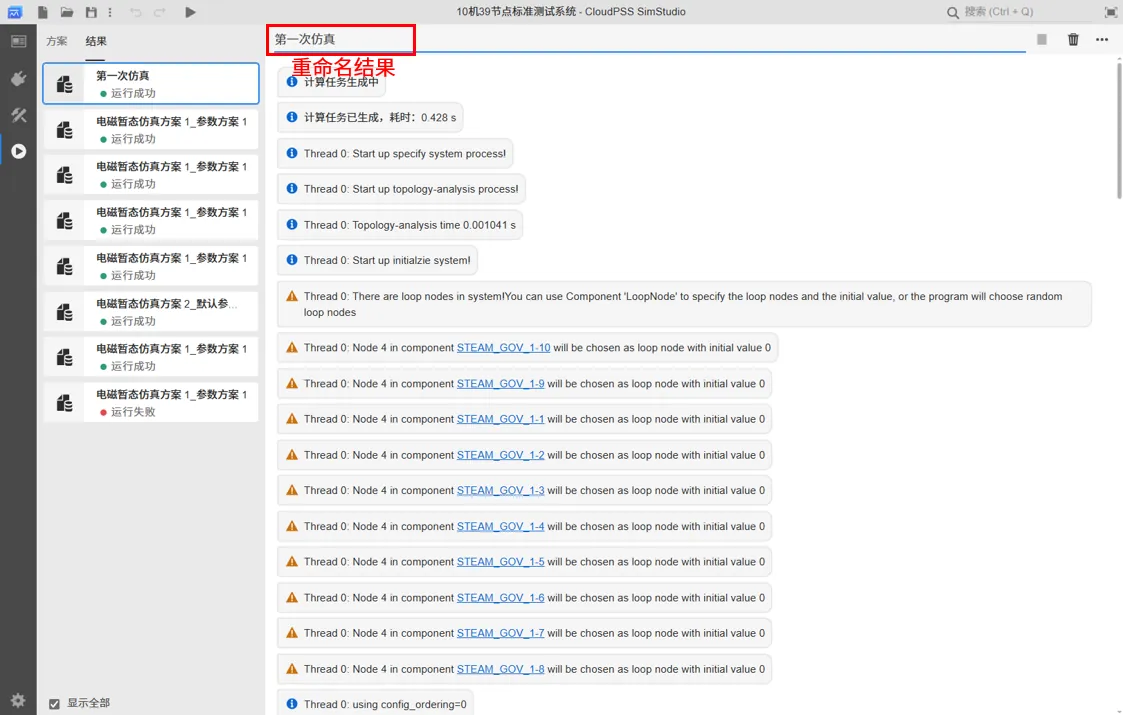Open a project with the folder icon

pos(67,12)
